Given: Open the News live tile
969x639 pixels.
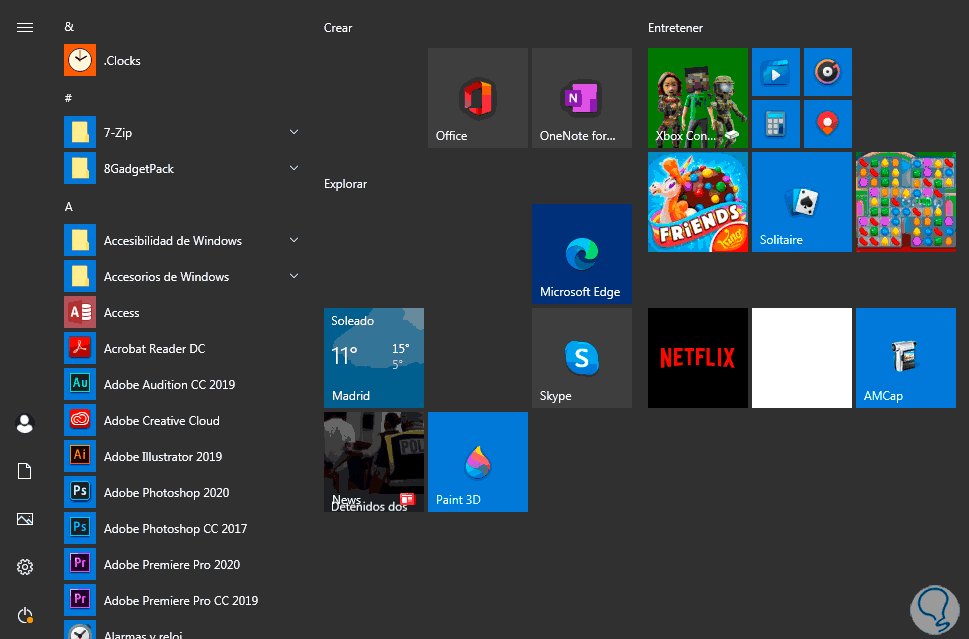Looking at the screenshot, I should (374, 462).
